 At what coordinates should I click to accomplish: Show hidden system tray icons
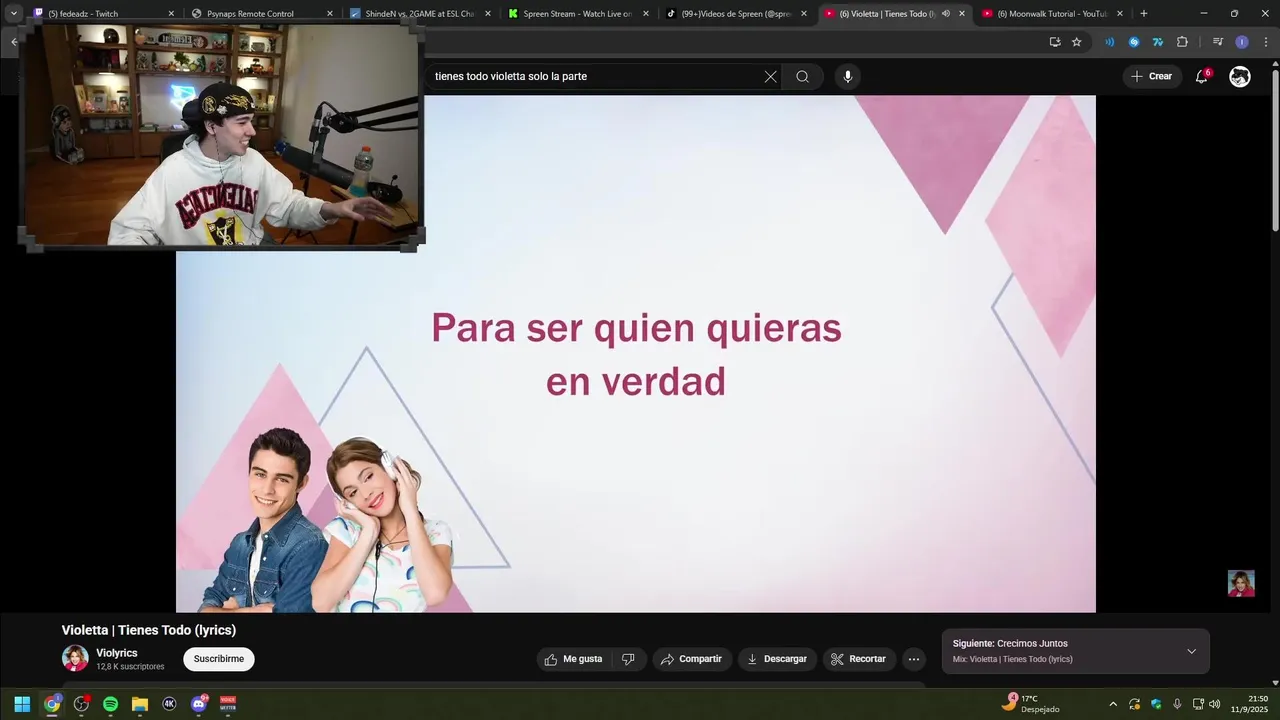[1113, 704]
